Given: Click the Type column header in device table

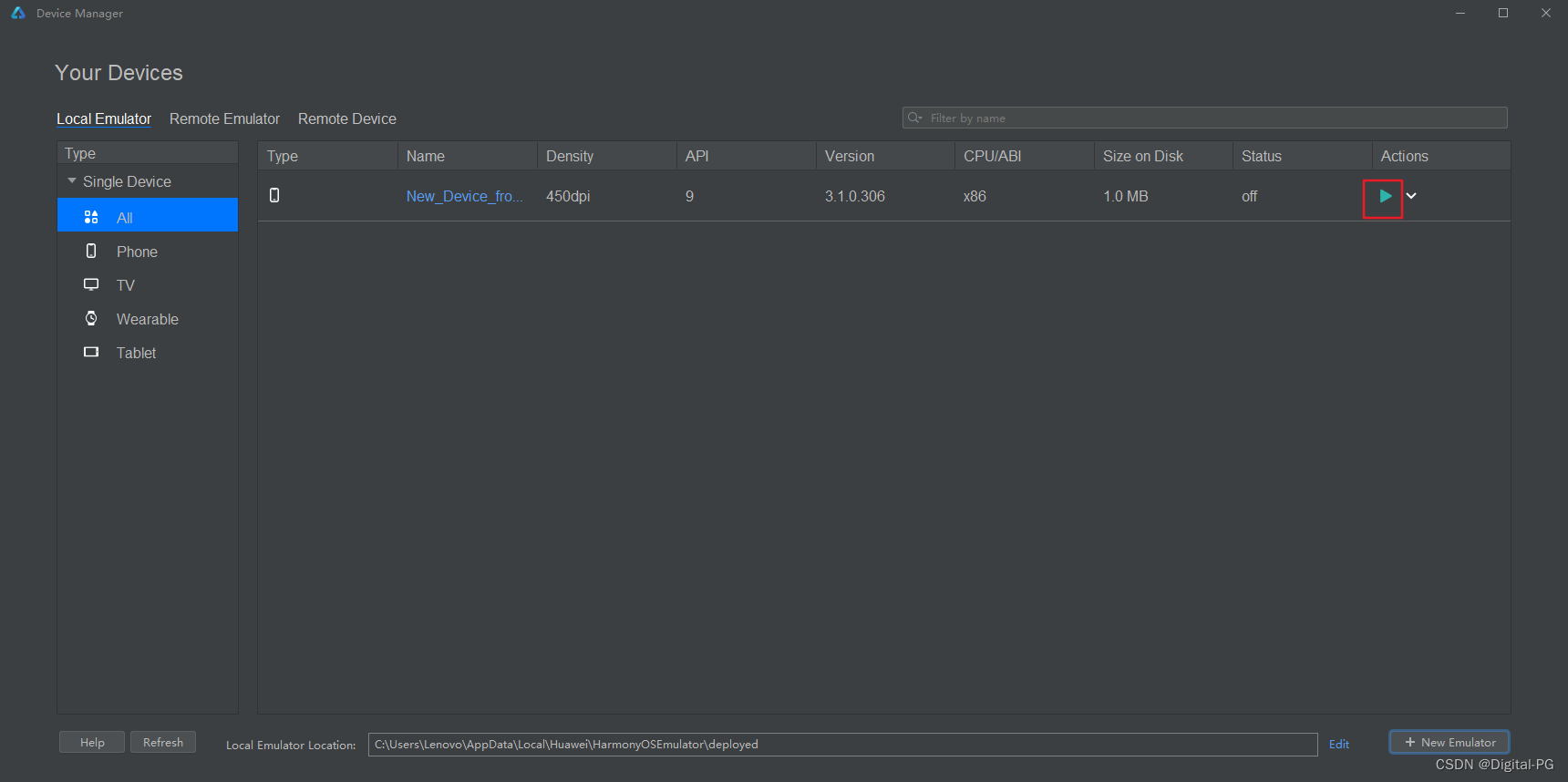Looking at the screenshot, I should 328,156.
